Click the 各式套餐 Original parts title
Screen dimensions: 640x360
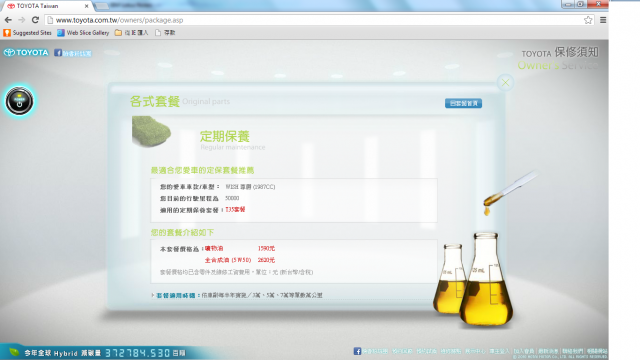click(x=180, y=101)
